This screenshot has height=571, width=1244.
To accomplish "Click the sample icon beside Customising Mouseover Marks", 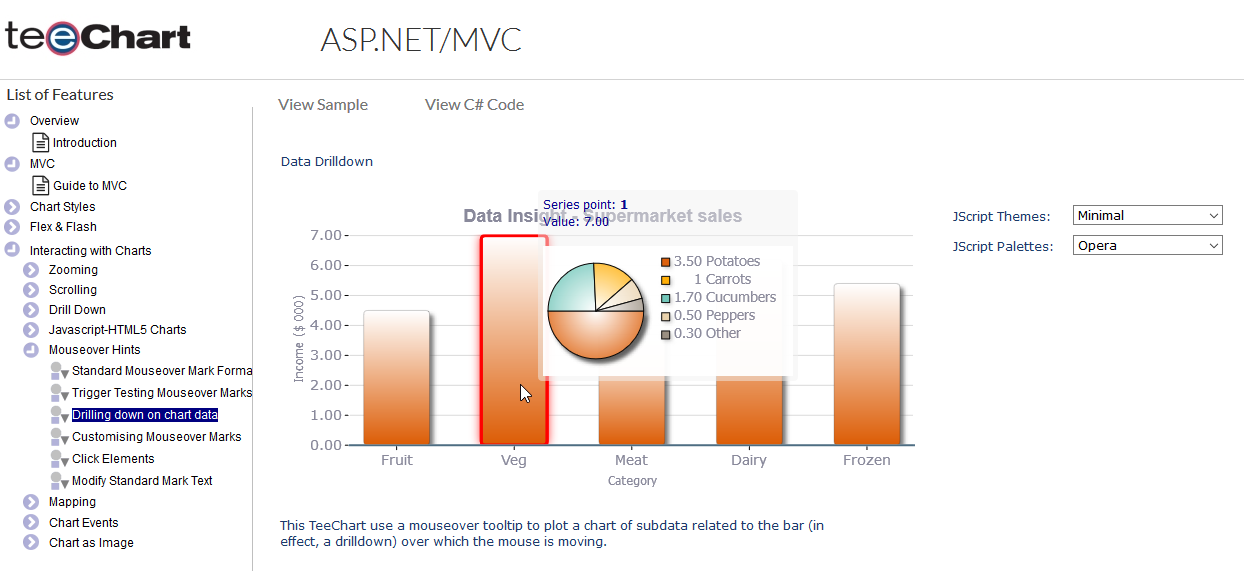I will click(59, 437).
